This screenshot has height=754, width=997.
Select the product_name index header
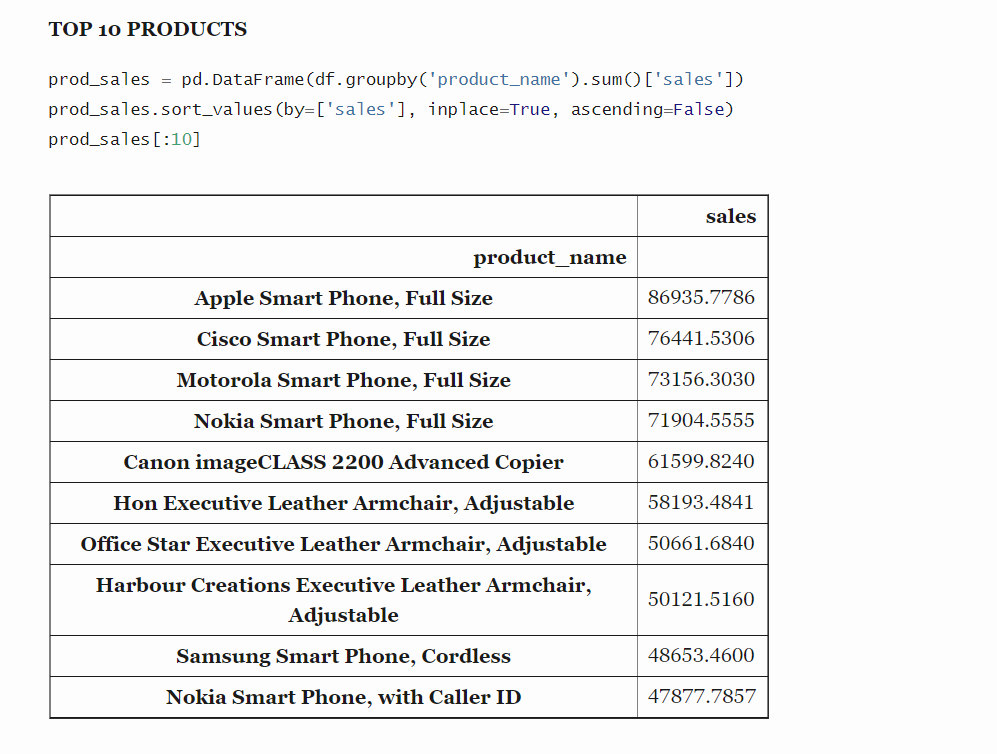549,257
